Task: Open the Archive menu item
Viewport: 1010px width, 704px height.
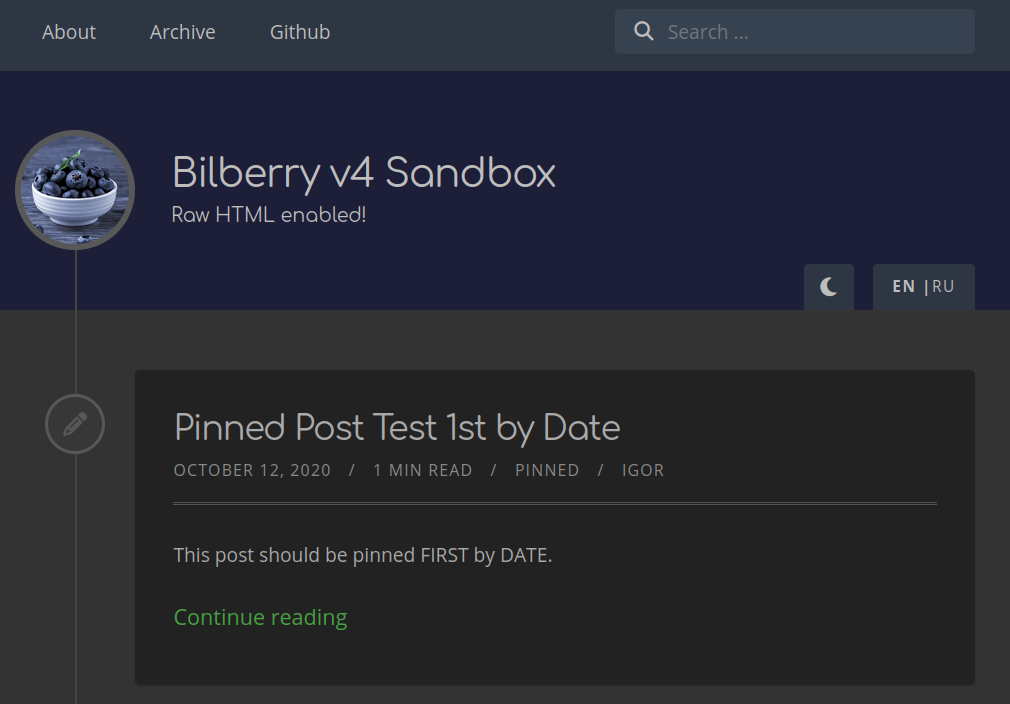Action: click(x=182, y=32)
